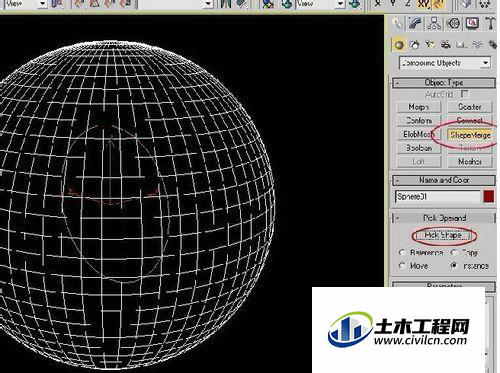
Task: Open the red object color swatch
Action: [489, 196]
